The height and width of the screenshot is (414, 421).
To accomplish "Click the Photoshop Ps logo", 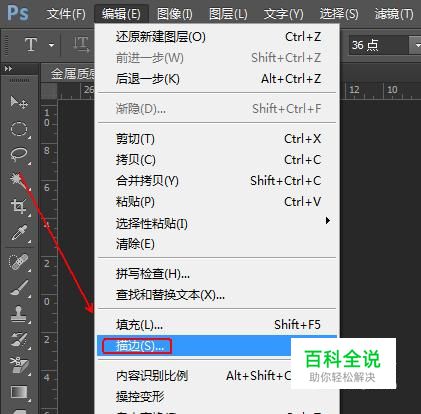I will [18, 13].
